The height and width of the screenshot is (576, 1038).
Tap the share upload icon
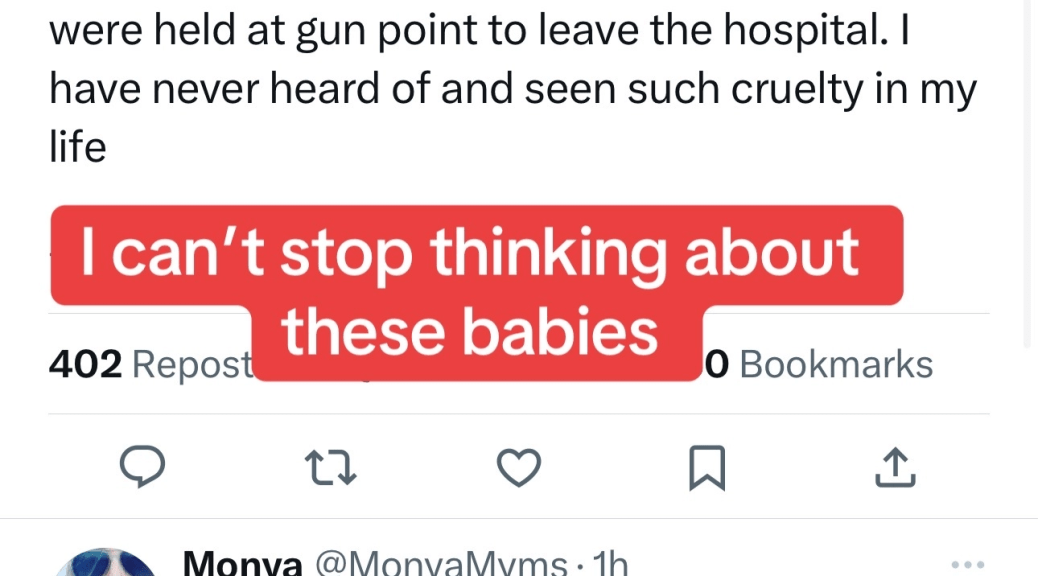895,466
